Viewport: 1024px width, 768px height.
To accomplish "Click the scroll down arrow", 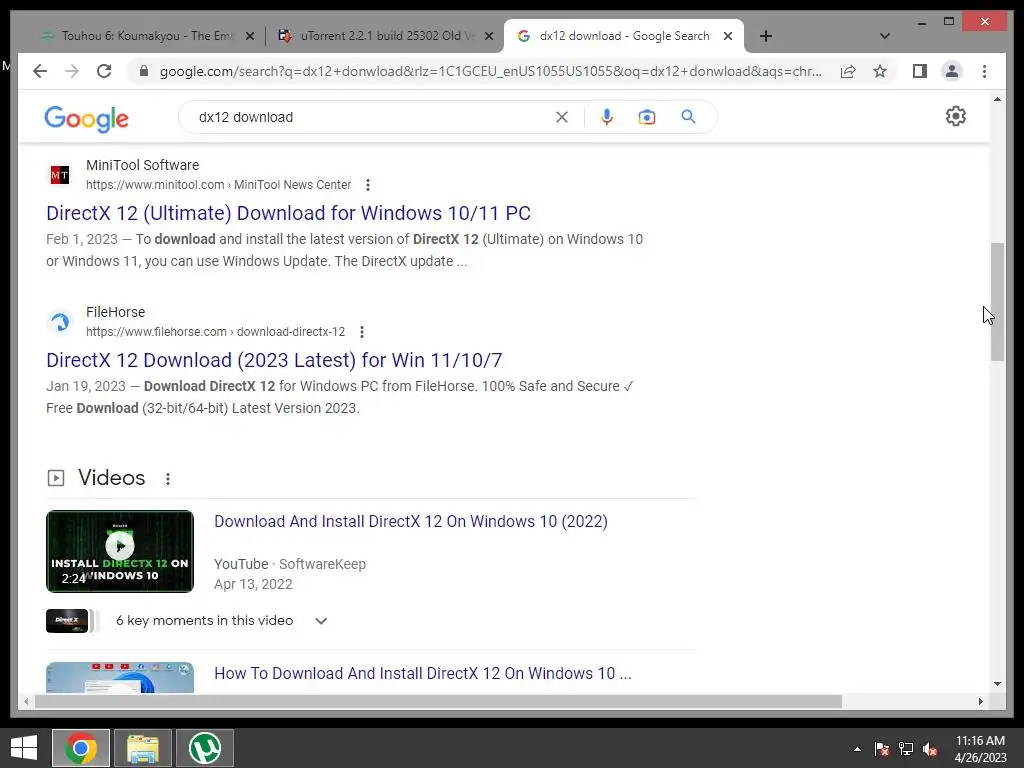I will point(997,684).
